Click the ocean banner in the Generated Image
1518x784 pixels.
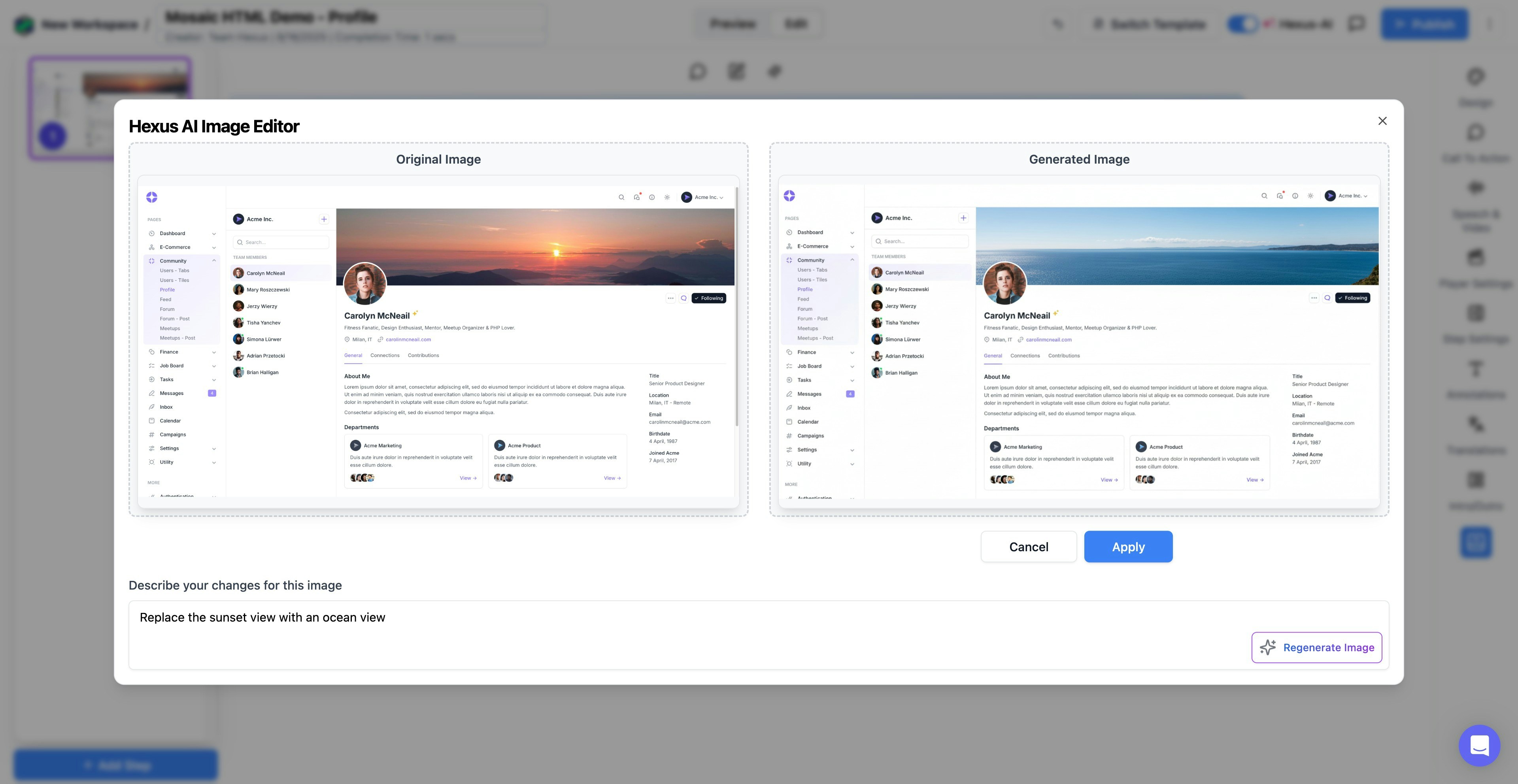tap(1177, 246)
